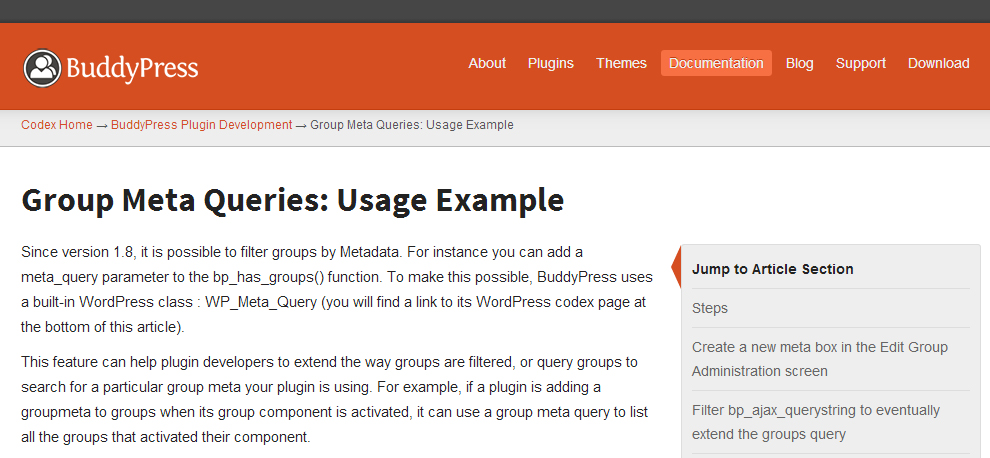Click the Jump to Article Section header
This screenshot has height=458, width=990.
click(772, 269)
